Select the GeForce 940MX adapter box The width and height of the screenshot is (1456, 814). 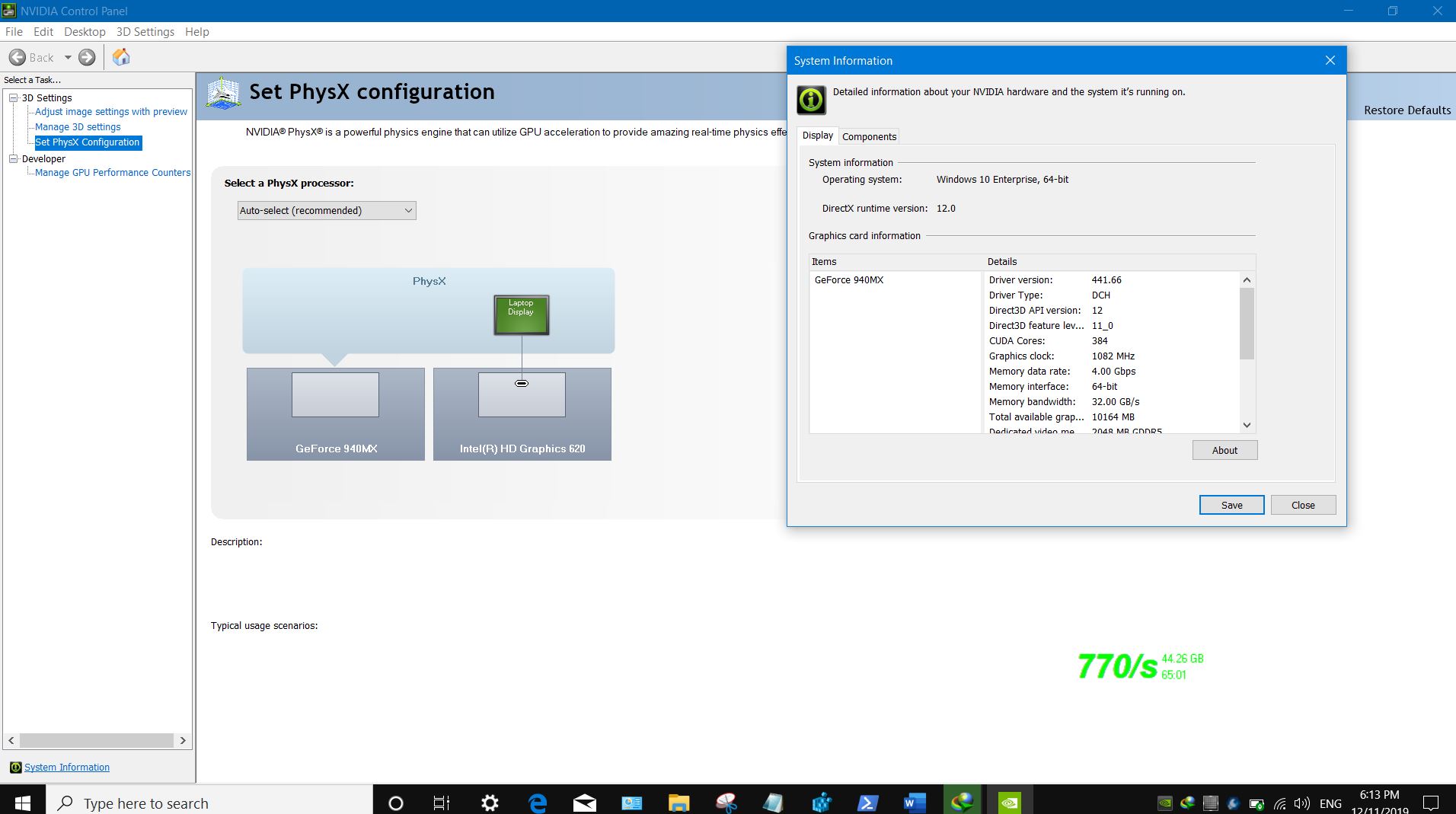(336, 414)
